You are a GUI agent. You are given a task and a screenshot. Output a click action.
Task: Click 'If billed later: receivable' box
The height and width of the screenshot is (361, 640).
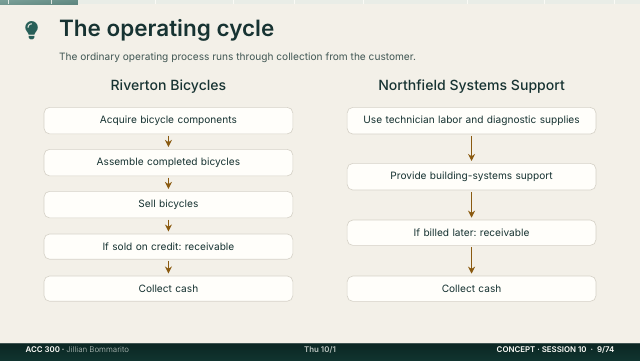coord(471,232)
